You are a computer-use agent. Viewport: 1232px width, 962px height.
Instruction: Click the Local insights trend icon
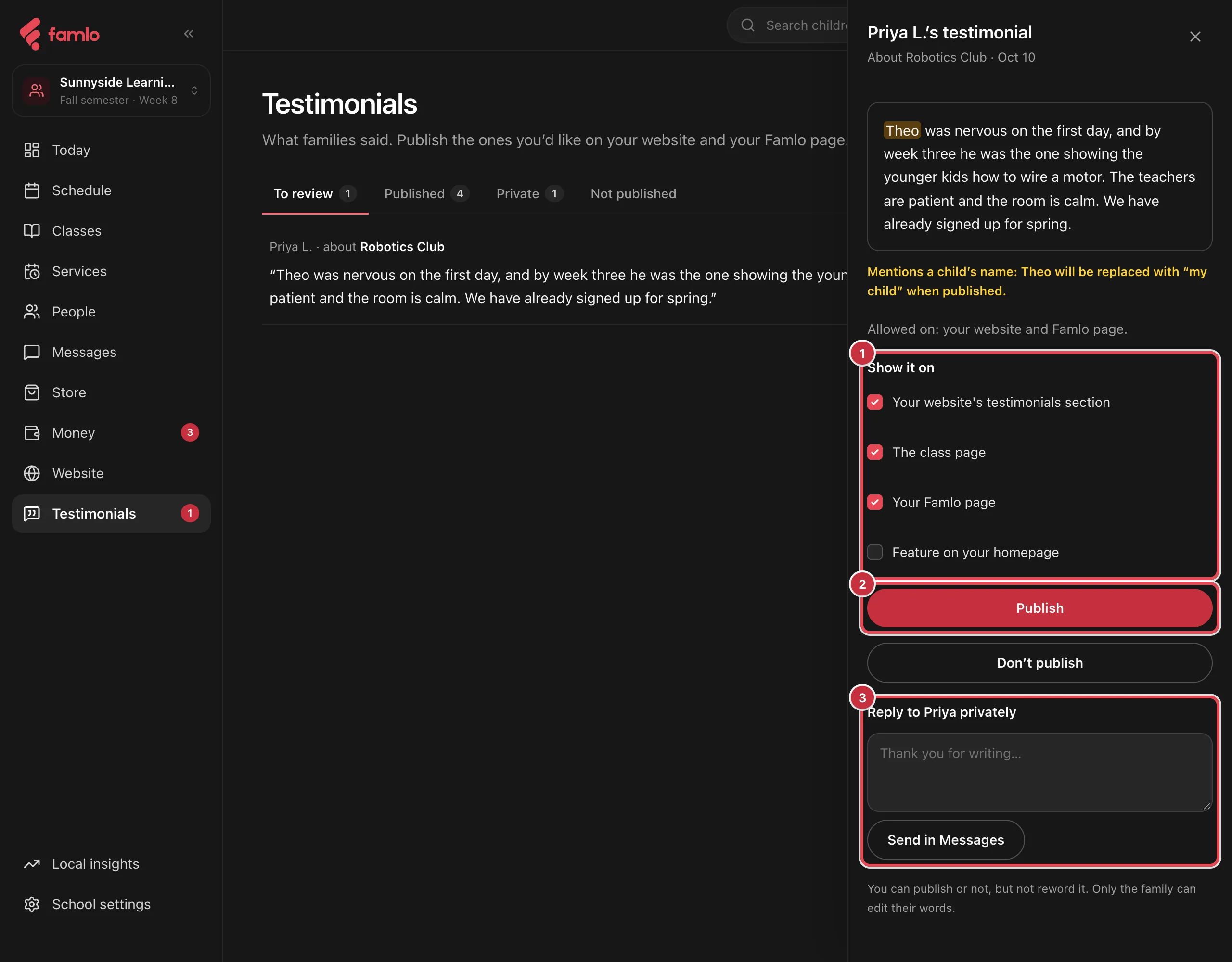pyautogui.click(x=32, y=864)
